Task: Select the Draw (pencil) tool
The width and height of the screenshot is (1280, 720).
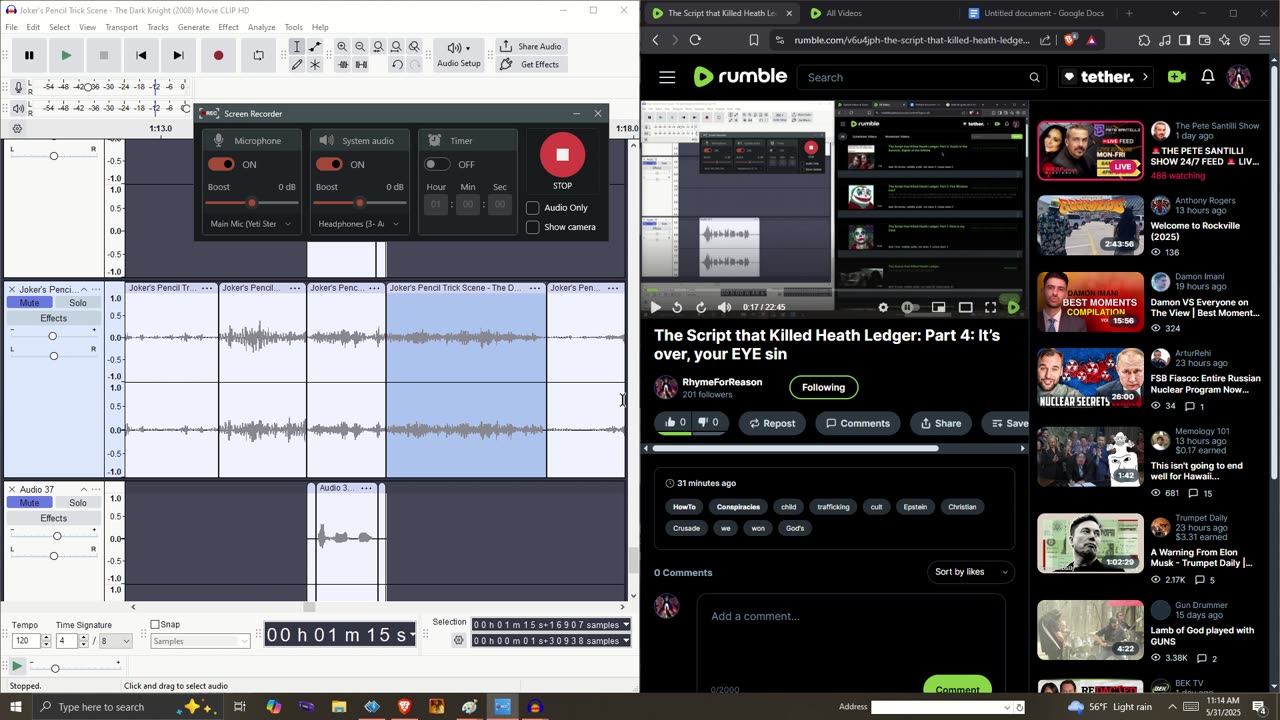Action: tap(297, 65)
